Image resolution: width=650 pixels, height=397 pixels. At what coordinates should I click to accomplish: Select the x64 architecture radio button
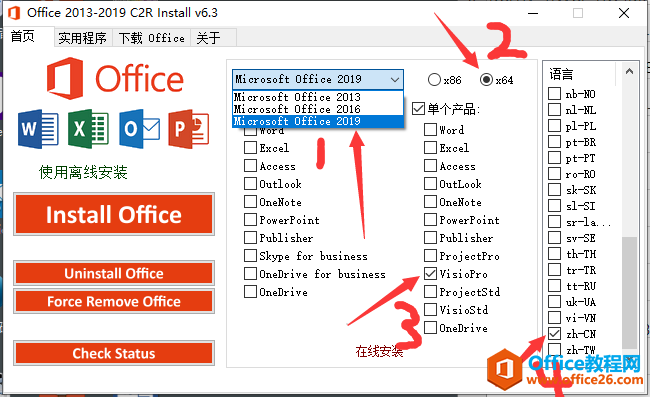click(486, 80)
